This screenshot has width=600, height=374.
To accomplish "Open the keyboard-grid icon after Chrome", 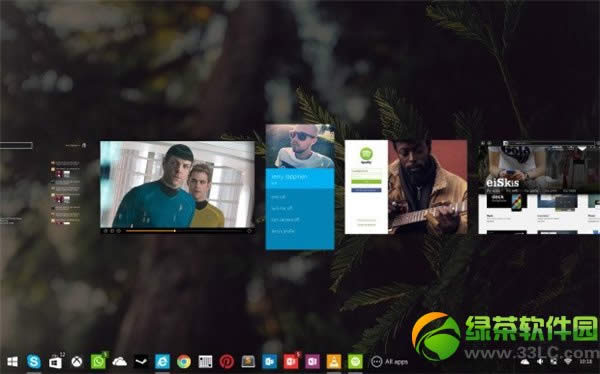I will pos(205,362).
